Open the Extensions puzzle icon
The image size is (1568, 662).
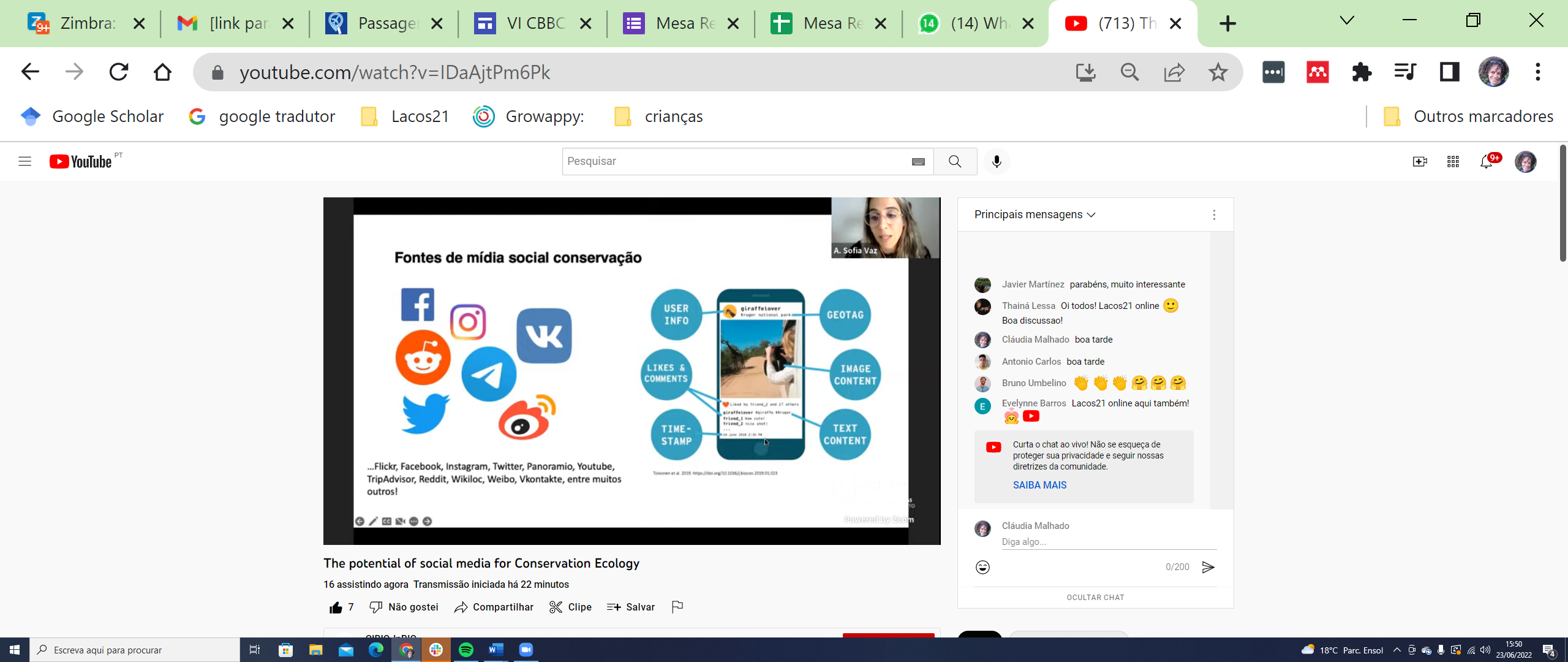[x=1362, y=72]
